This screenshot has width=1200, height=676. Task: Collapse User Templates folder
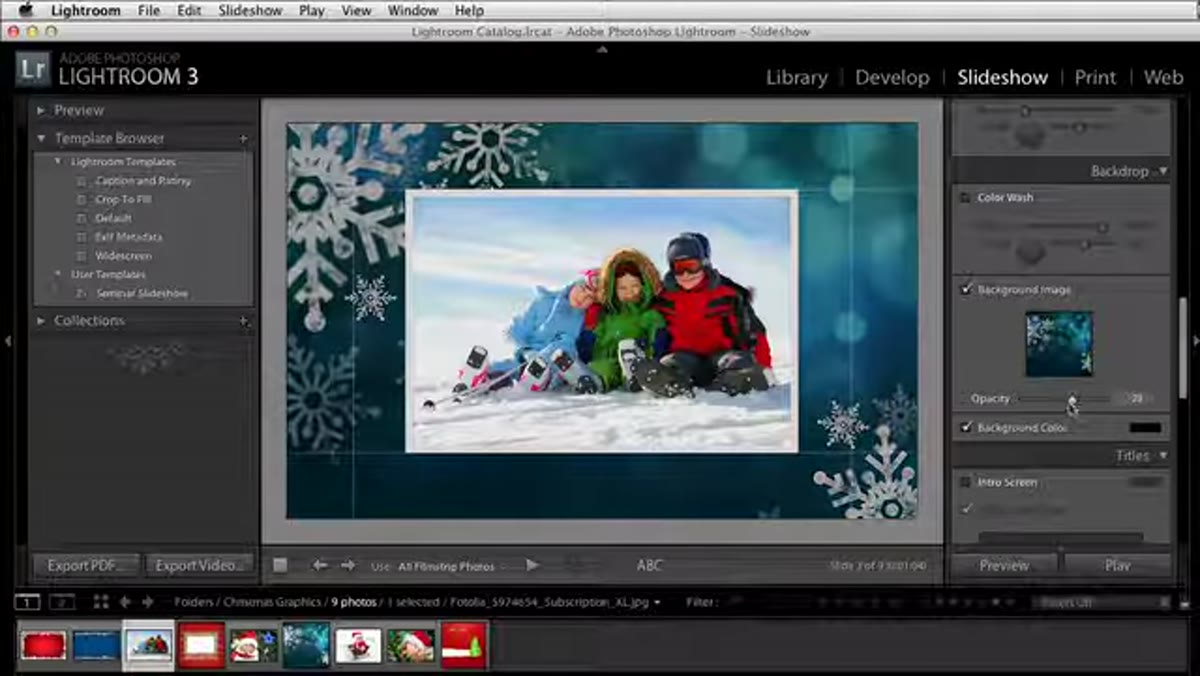tap(58, 275)
